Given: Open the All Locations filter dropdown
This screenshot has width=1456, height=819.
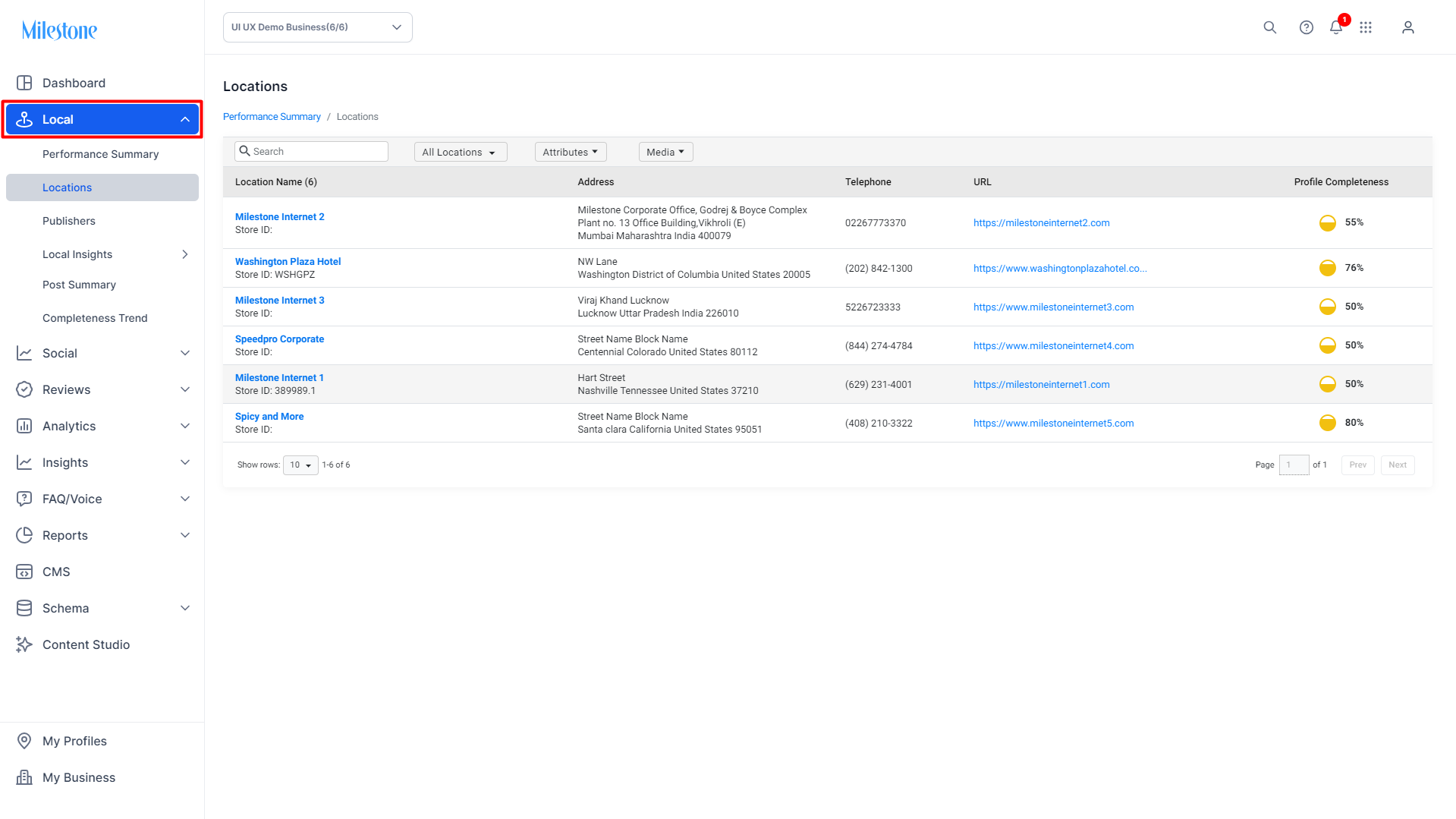Looking at the screenshot, I should coord(461,152).
